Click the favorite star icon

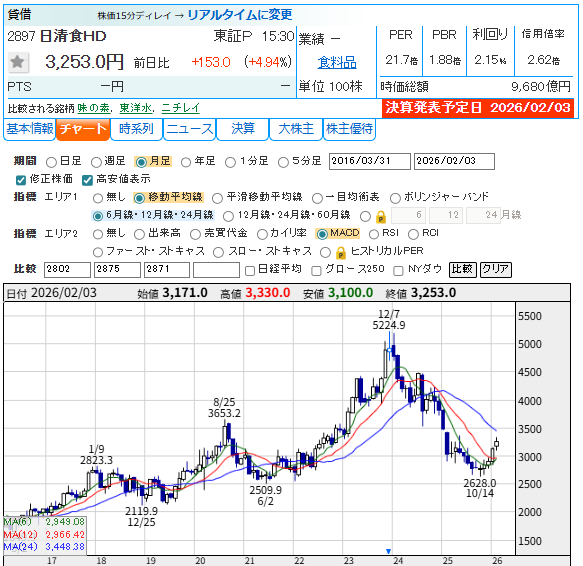pos(17,62)
